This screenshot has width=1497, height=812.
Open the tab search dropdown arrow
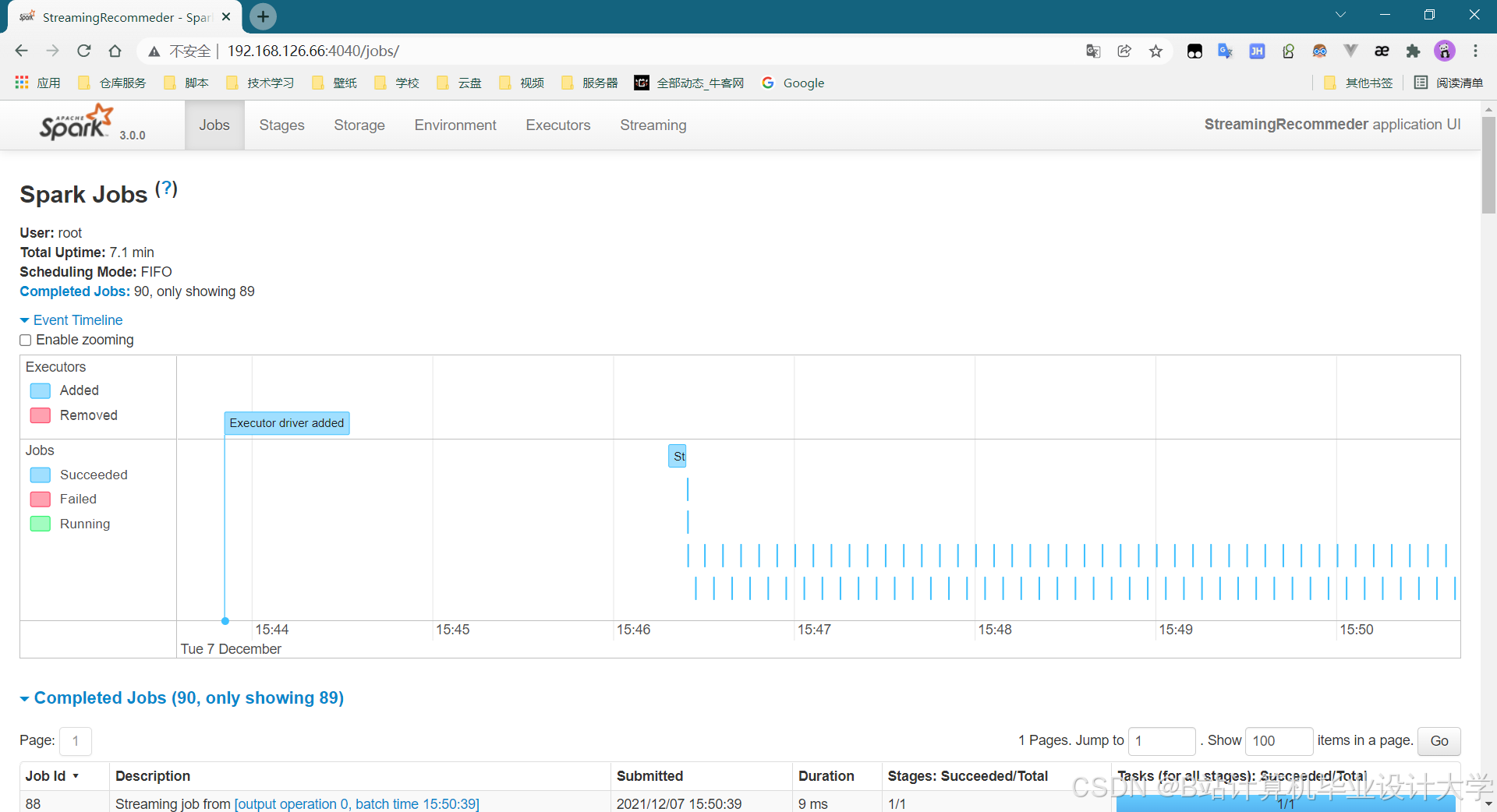(x=1340, y=15)
